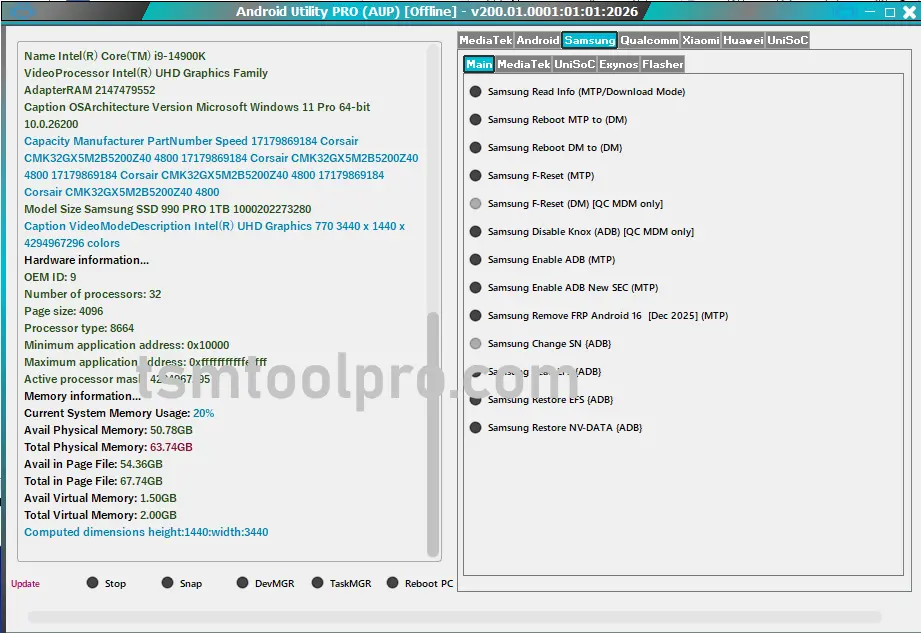Select Samsung Enable ADB New SEC (MTP)

coord(564,288)
